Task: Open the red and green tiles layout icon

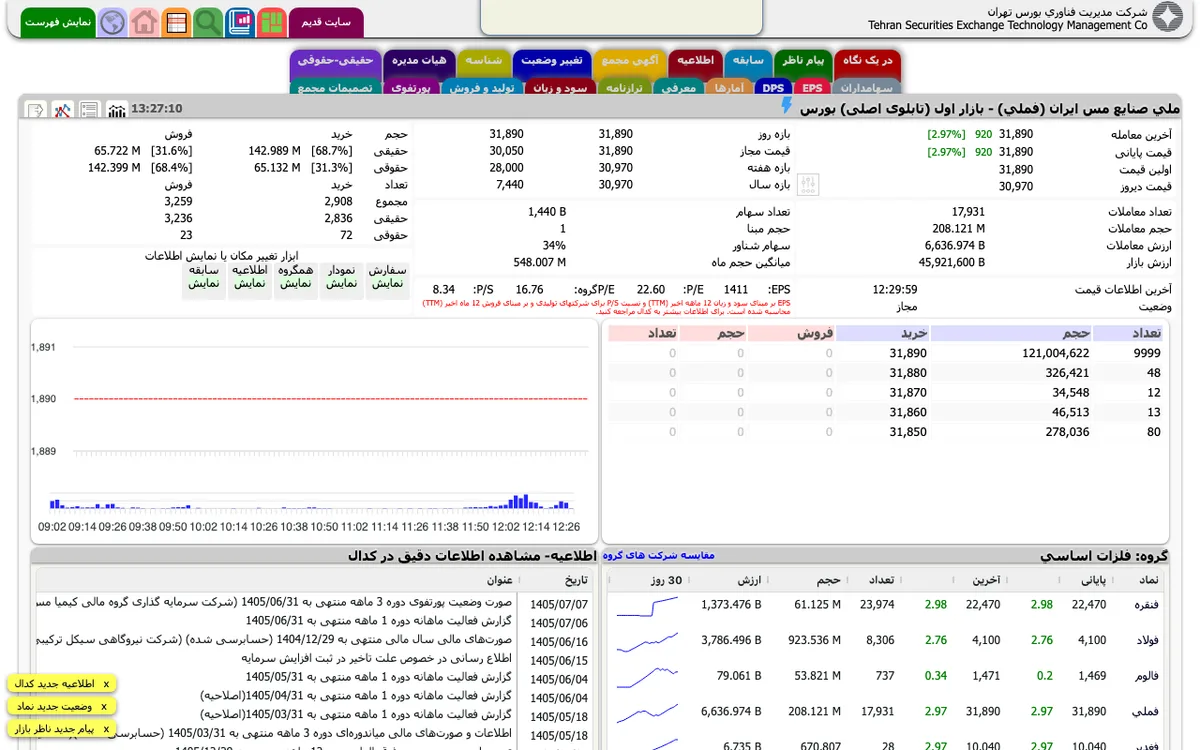Action: (x=272, y=21)
